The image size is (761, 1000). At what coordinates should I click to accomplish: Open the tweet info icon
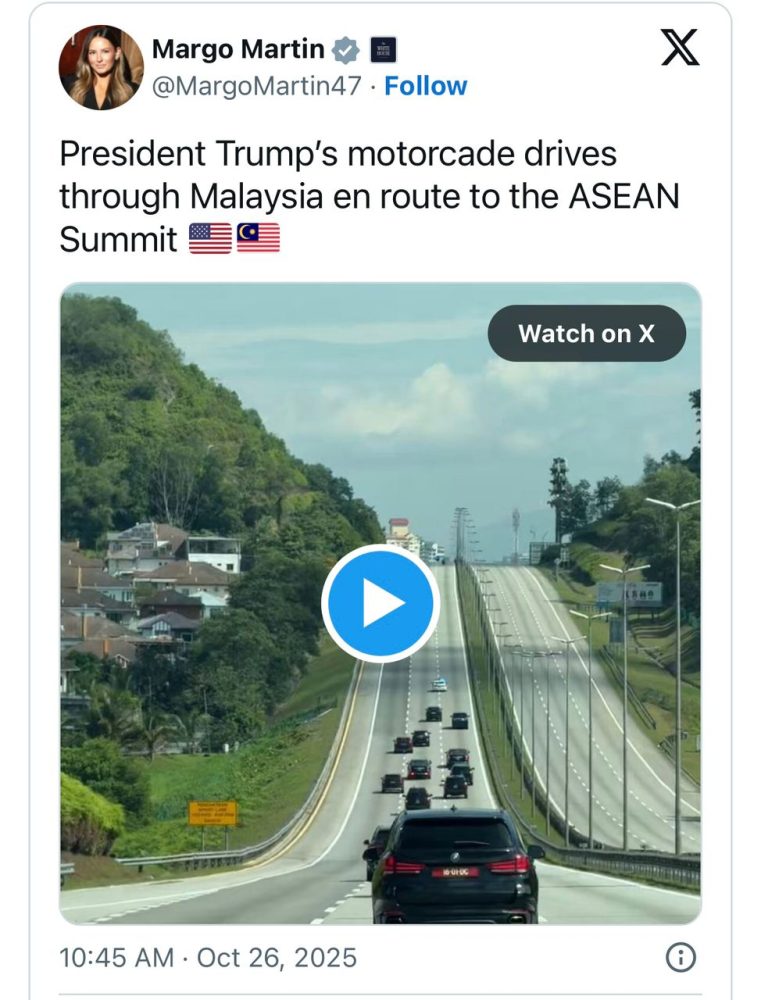680,957
